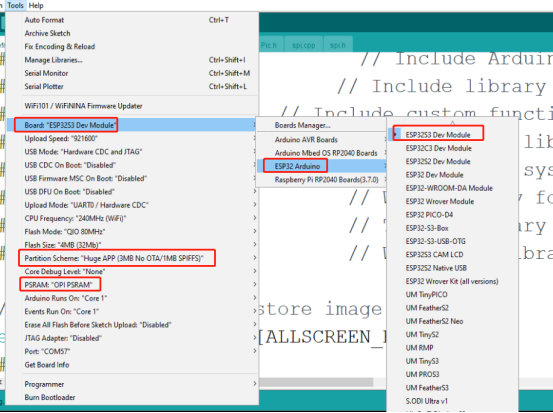
Task: Expand Core Debug Level: "None"
Action: pos(132,272)
